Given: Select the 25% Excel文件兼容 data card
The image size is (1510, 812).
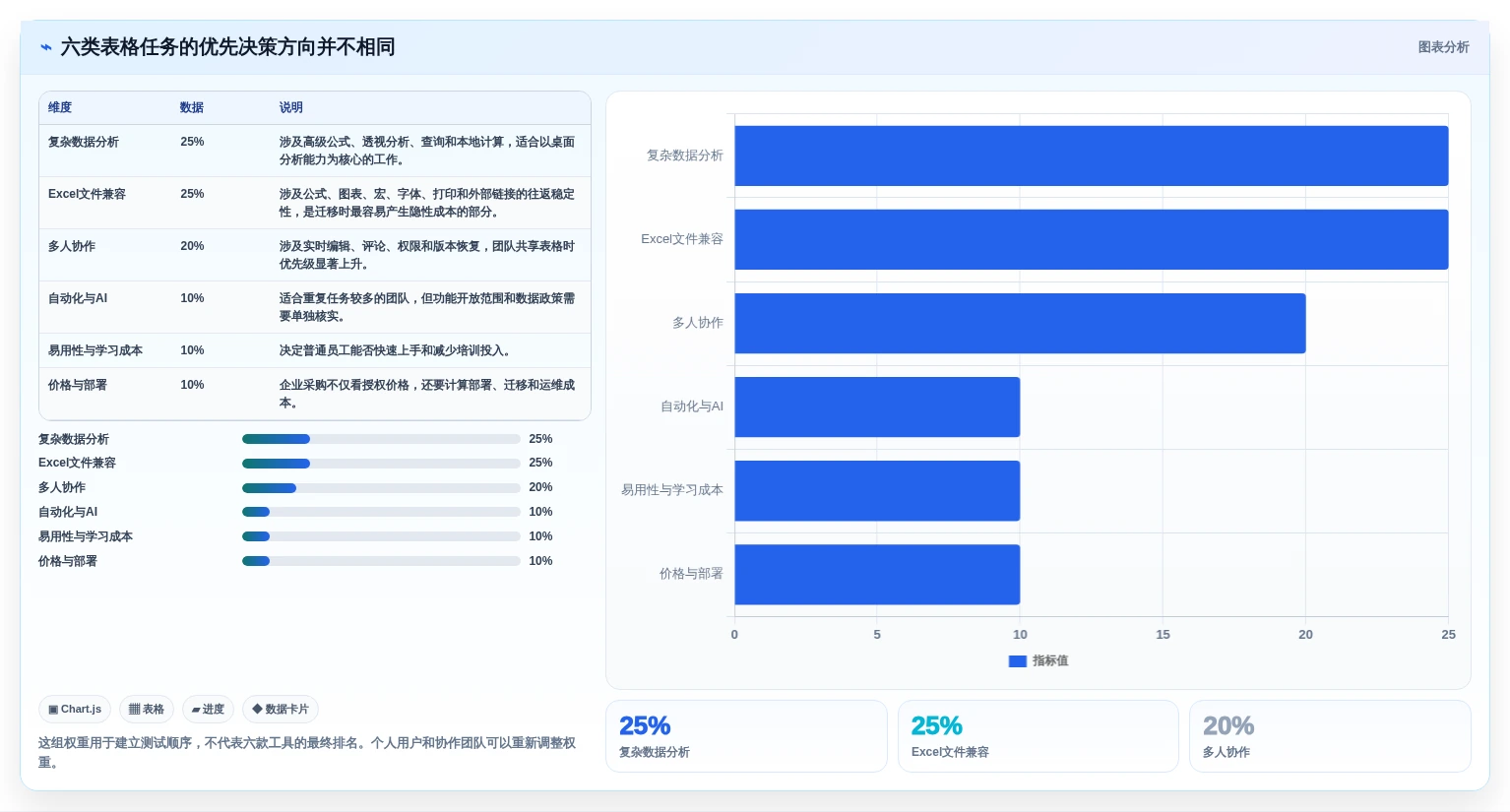Looking at the screenshot, I should [x=1038, y=736].
